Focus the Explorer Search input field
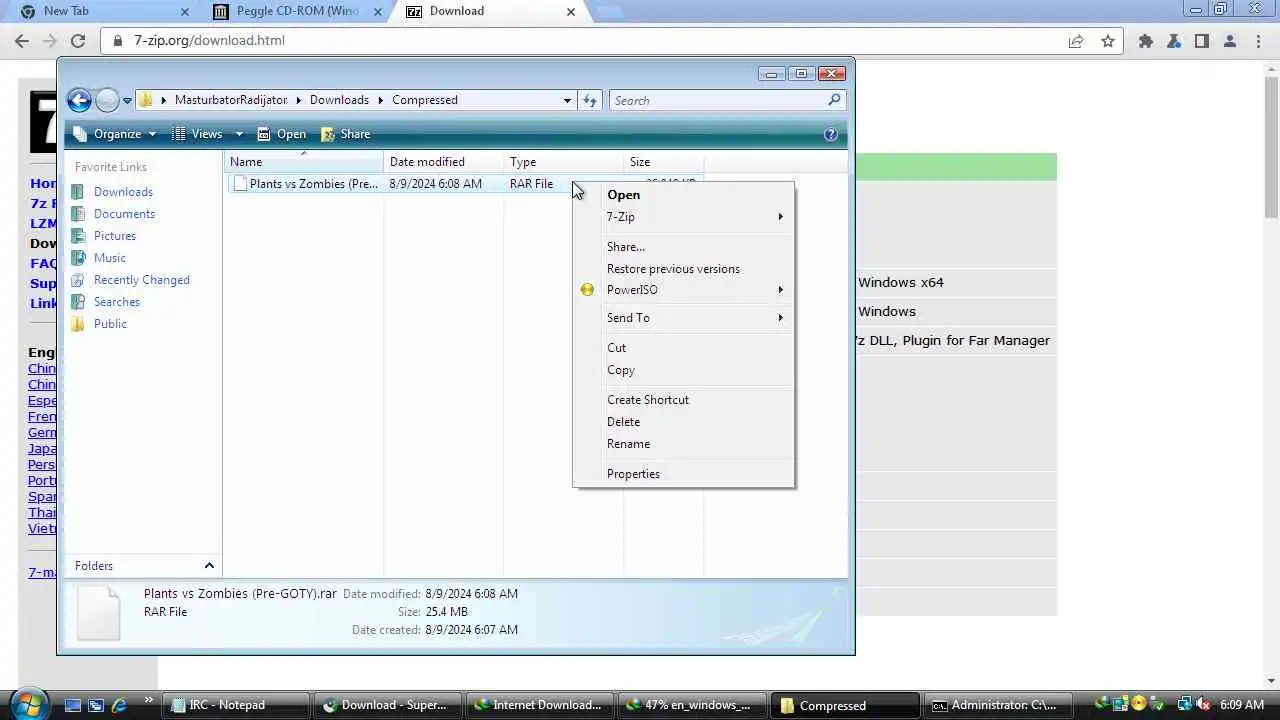Image resolution: width=1280 pixels, height=720 pixels. click(718, 100)
